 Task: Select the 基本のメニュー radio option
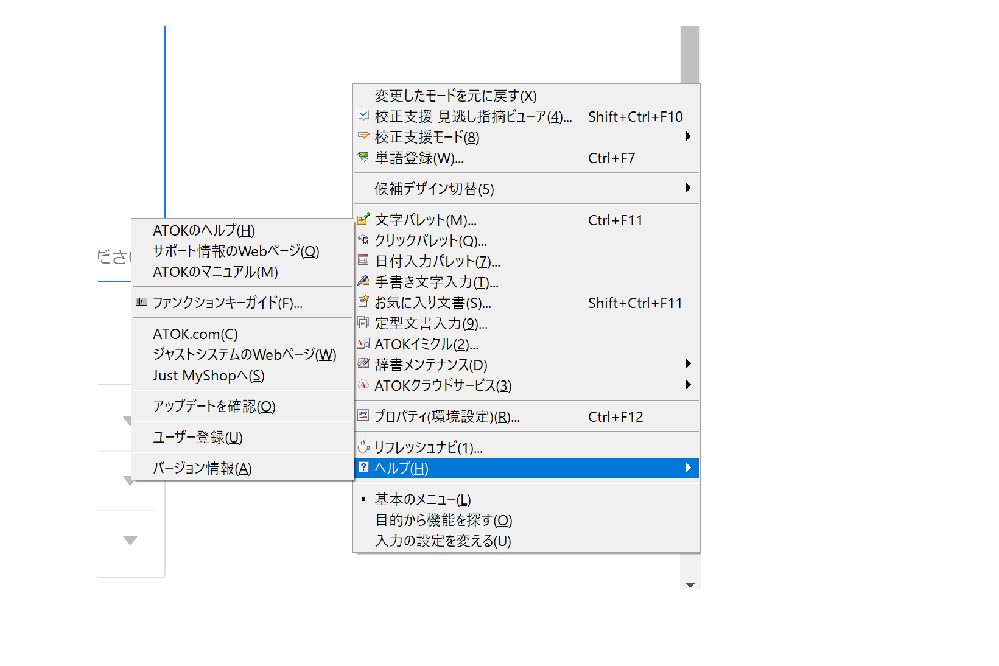click(422, 499)
